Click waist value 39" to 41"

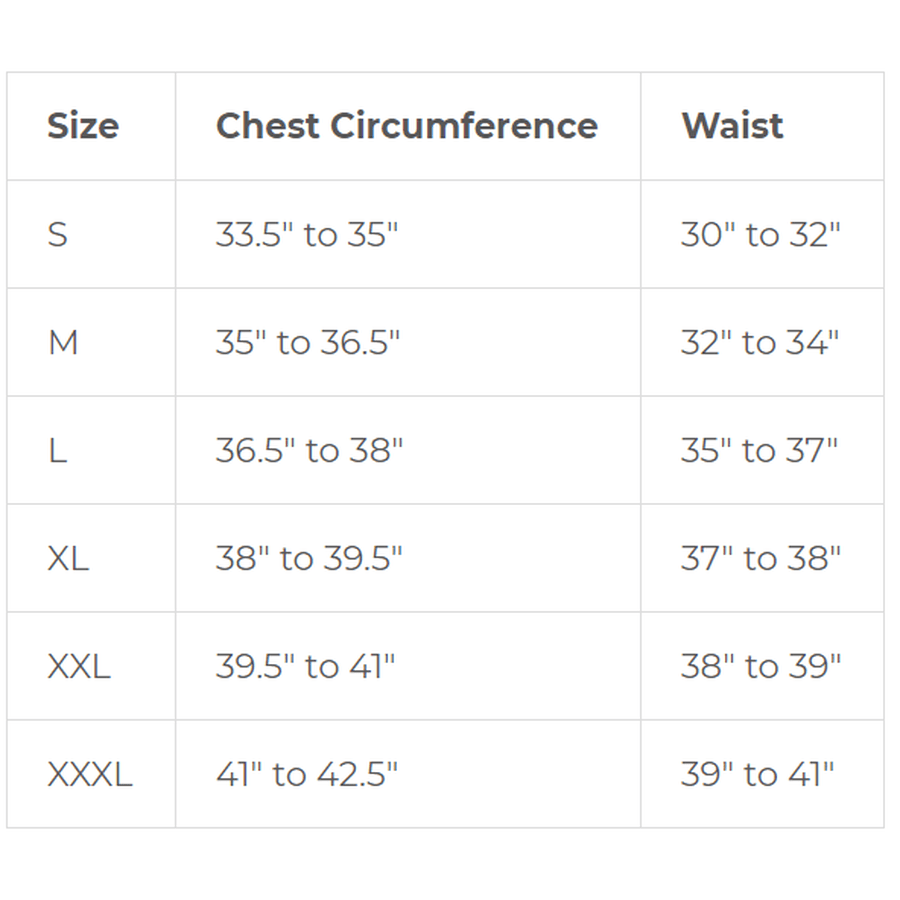click(757, 774)
